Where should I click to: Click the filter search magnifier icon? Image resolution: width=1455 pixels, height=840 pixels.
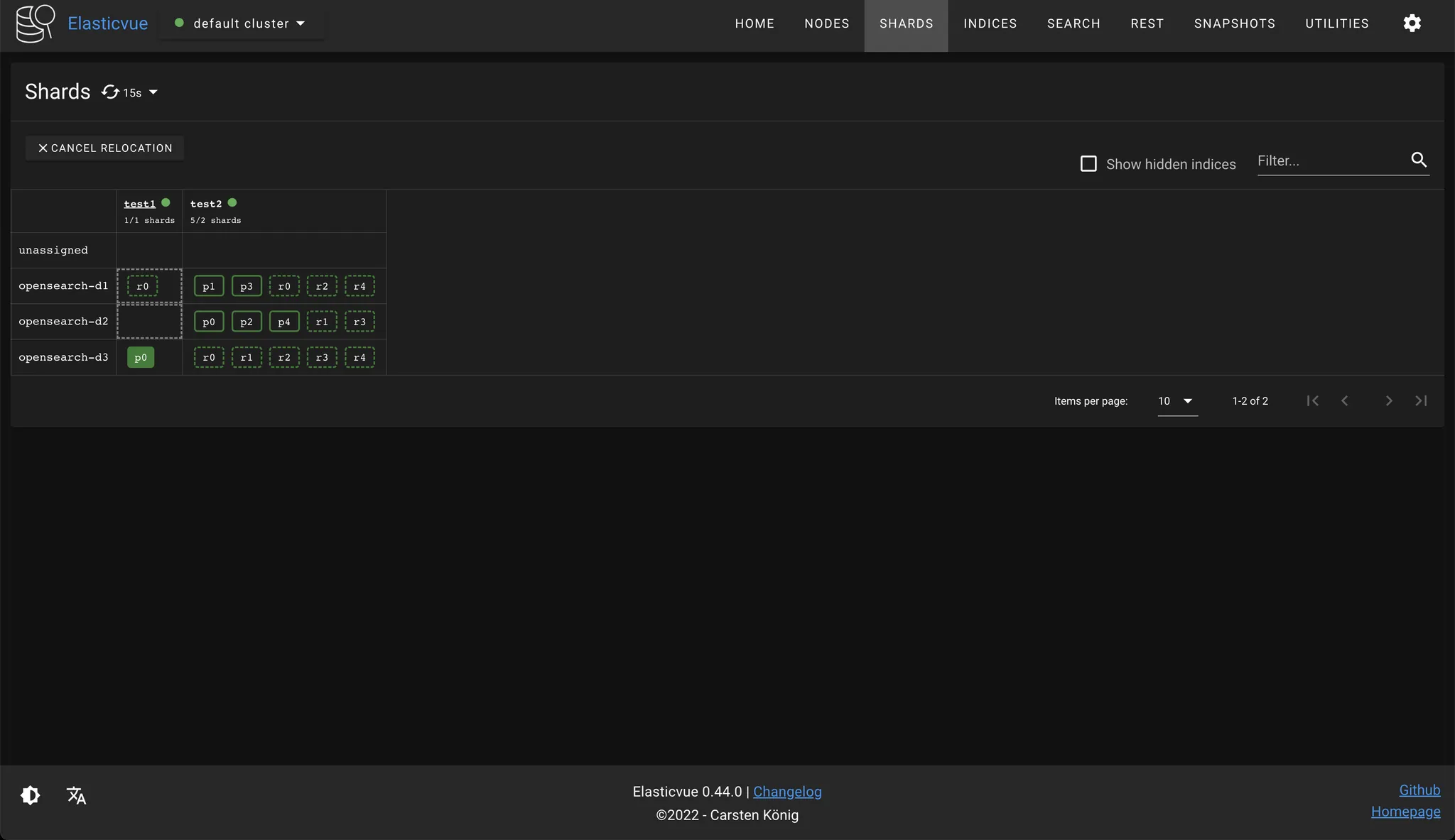coord(1418,160)
